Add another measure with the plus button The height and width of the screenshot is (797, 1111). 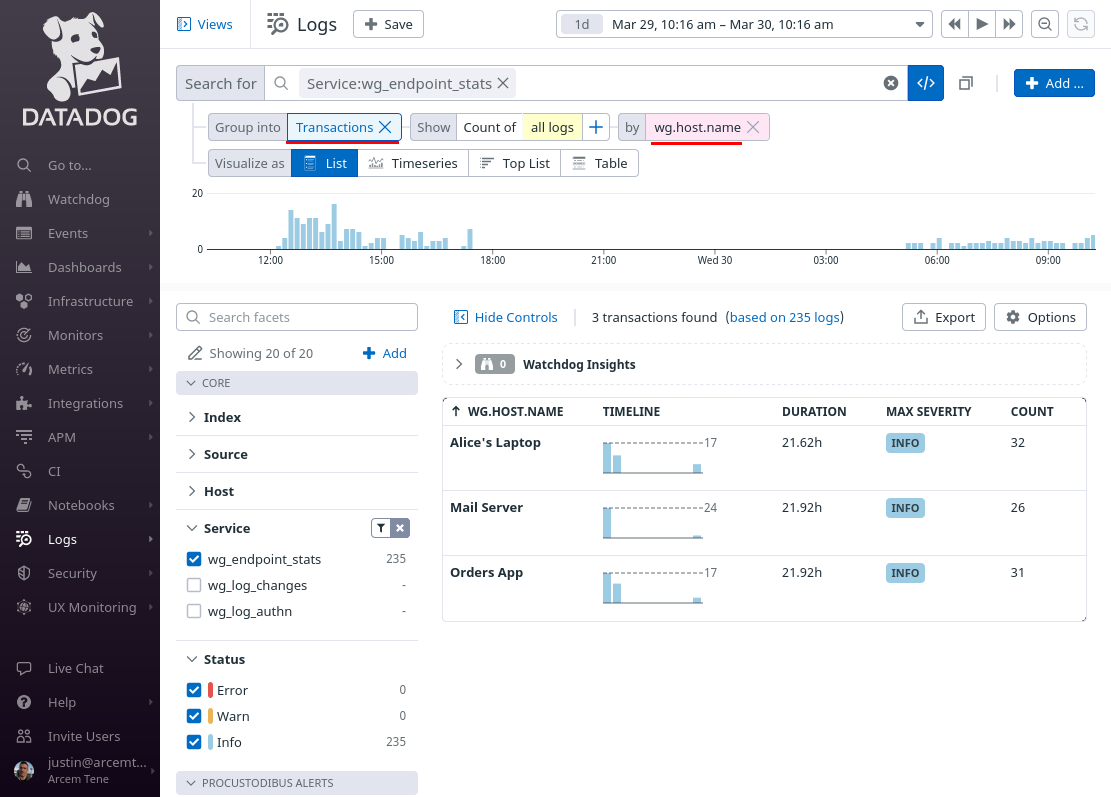tap(596, 127)
